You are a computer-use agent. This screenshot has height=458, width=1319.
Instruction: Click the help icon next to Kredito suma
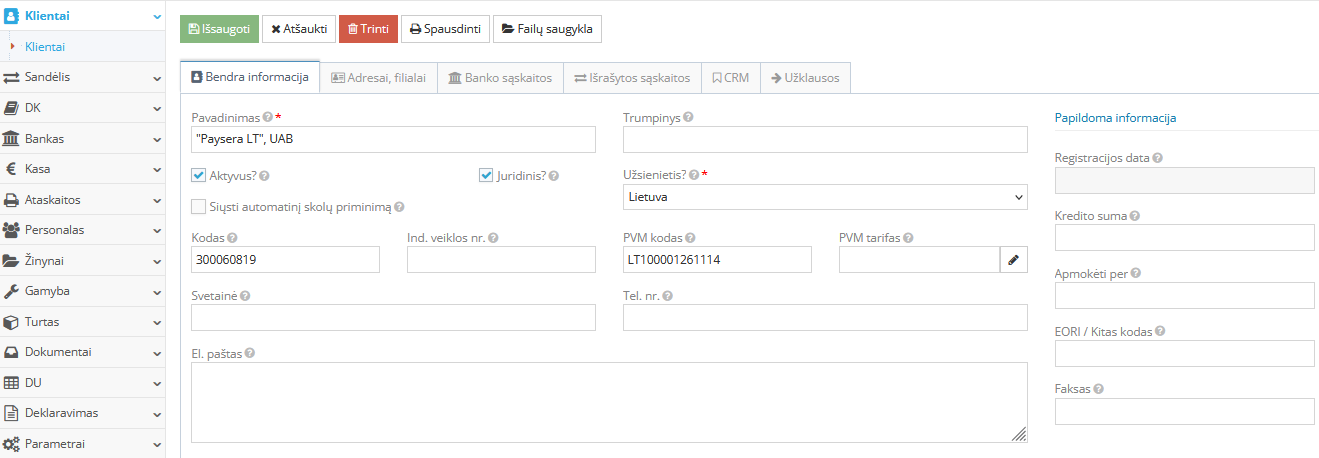click(x=1135, y=216)
